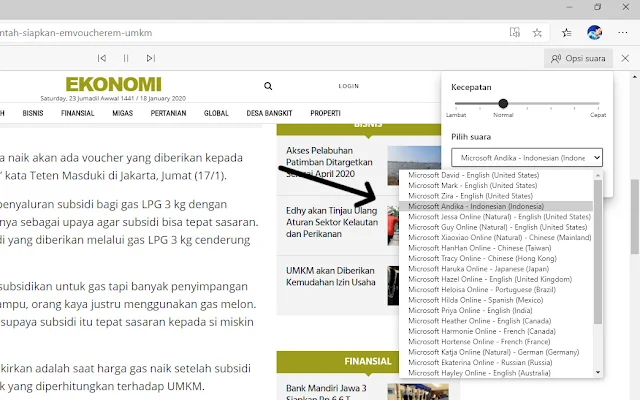Select Microsoft David - English (United States)
640x400 pixels.
pos(496,175)
